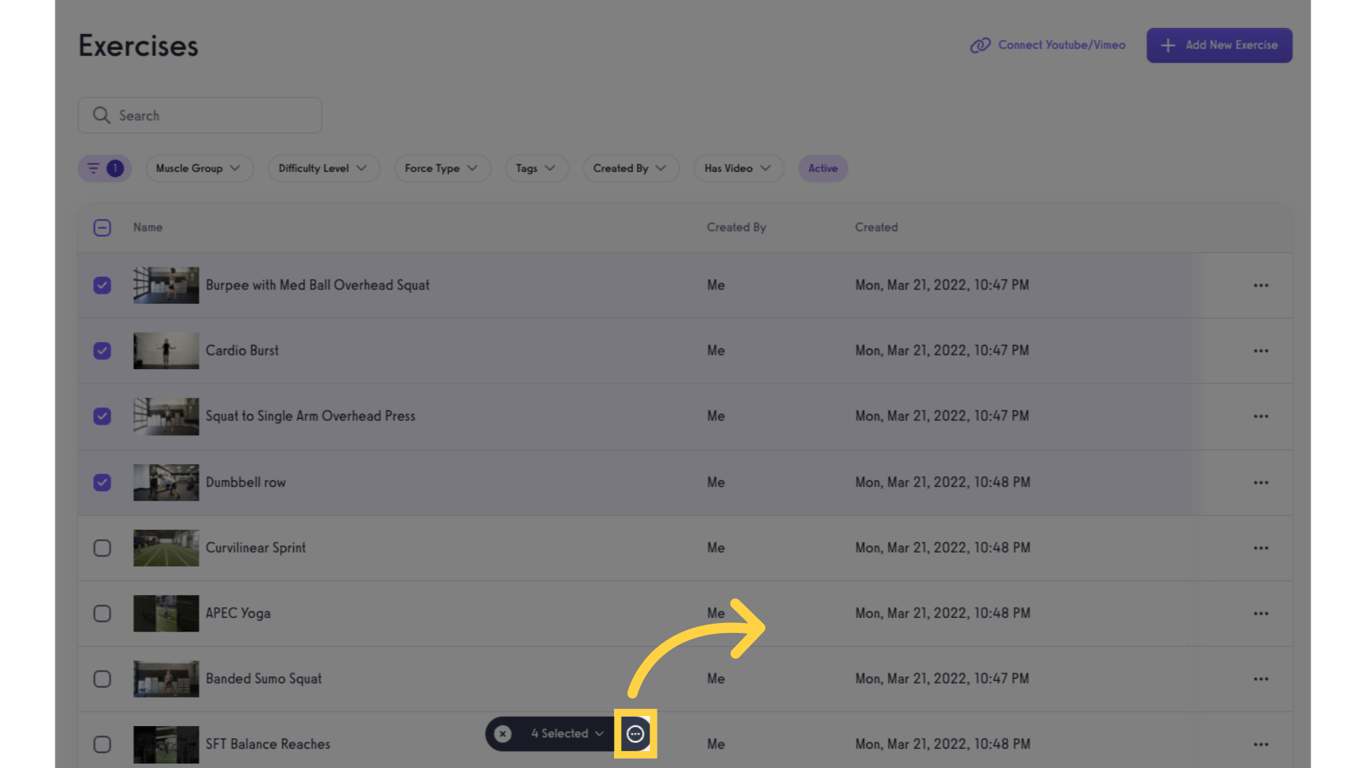This screenshot has width=1366, height=768.
Task: Select the Active filter chip
Action: (x=822, y=168)
